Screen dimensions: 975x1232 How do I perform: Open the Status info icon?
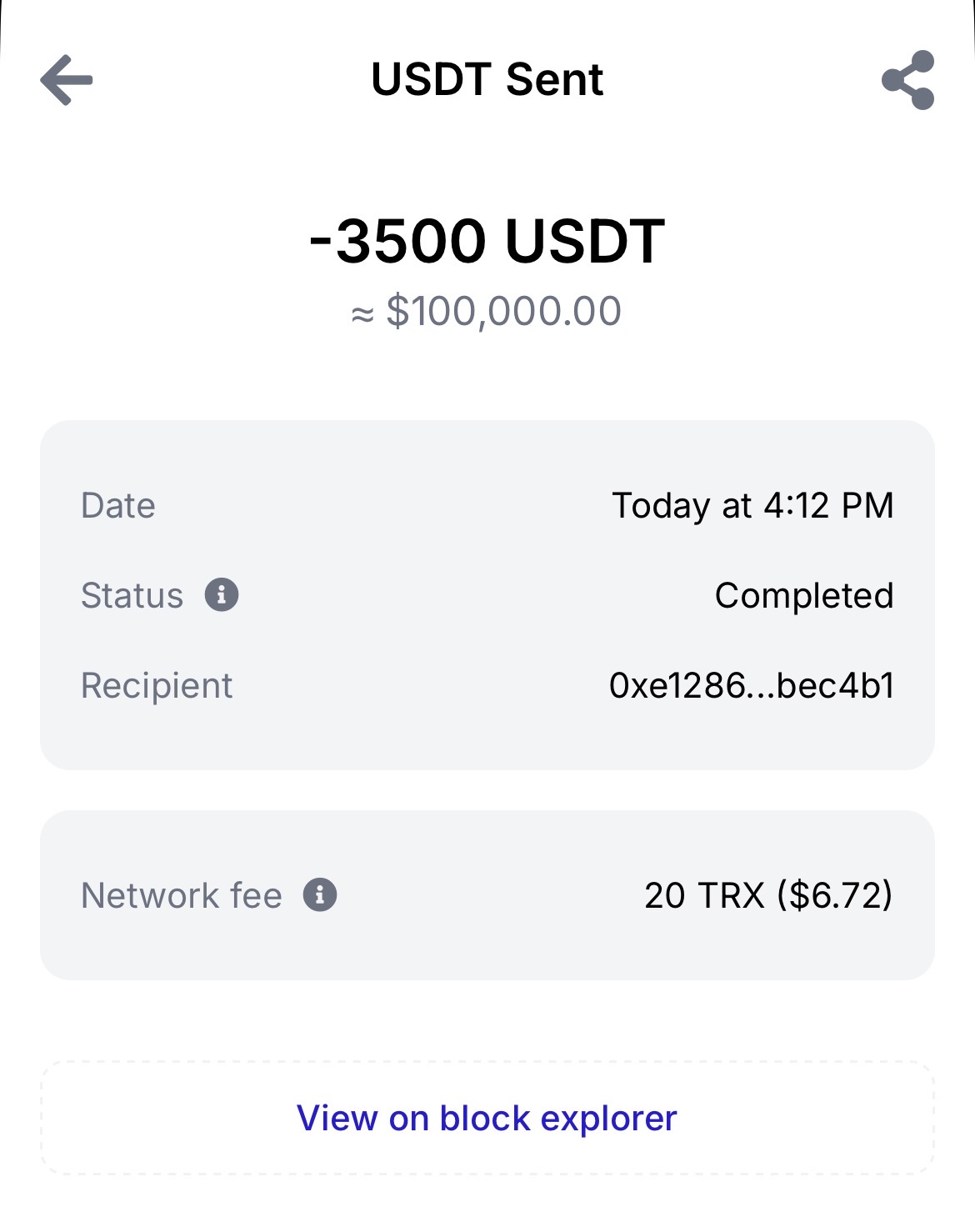222,595
